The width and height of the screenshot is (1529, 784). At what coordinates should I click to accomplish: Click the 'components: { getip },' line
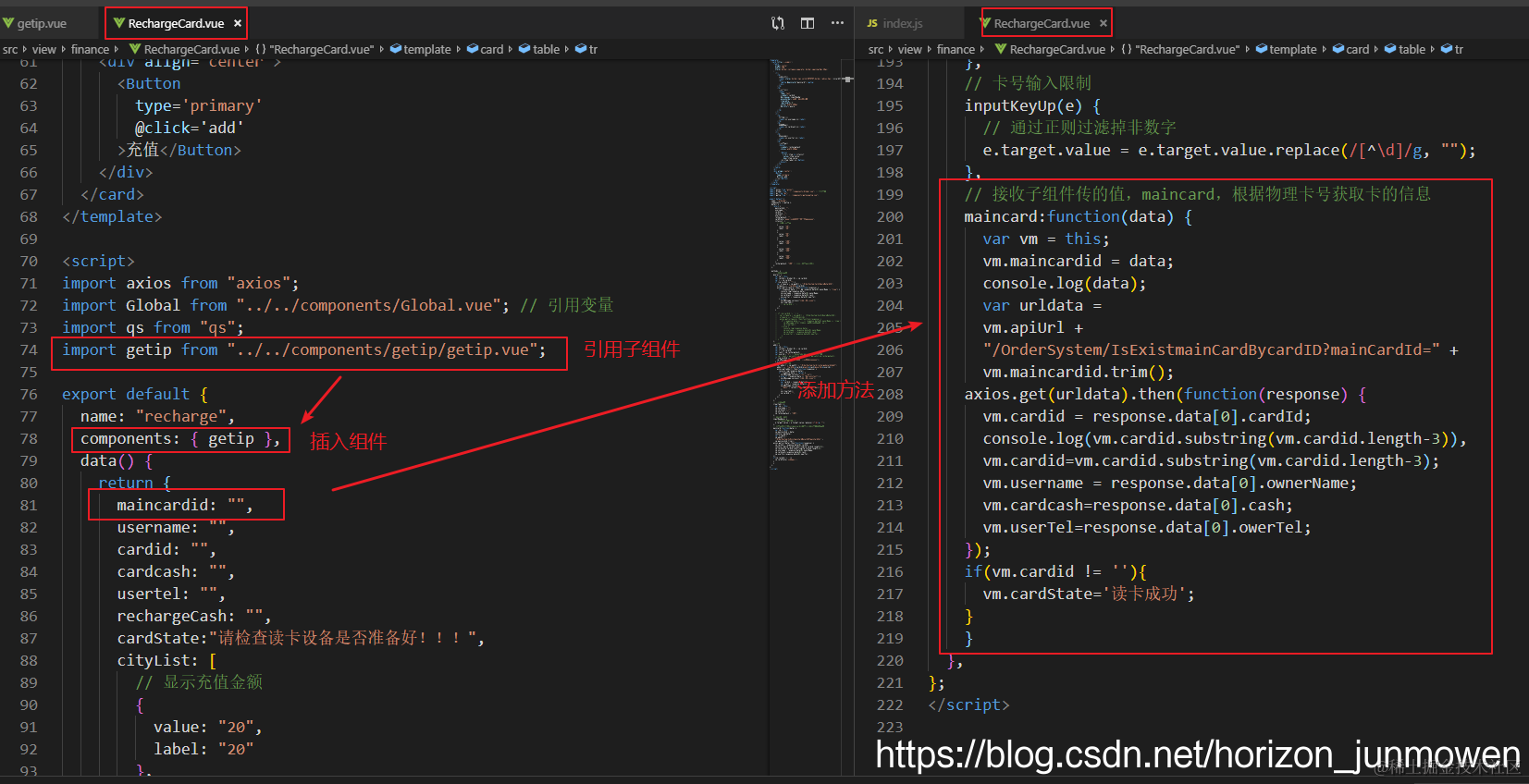pos(179,438)
